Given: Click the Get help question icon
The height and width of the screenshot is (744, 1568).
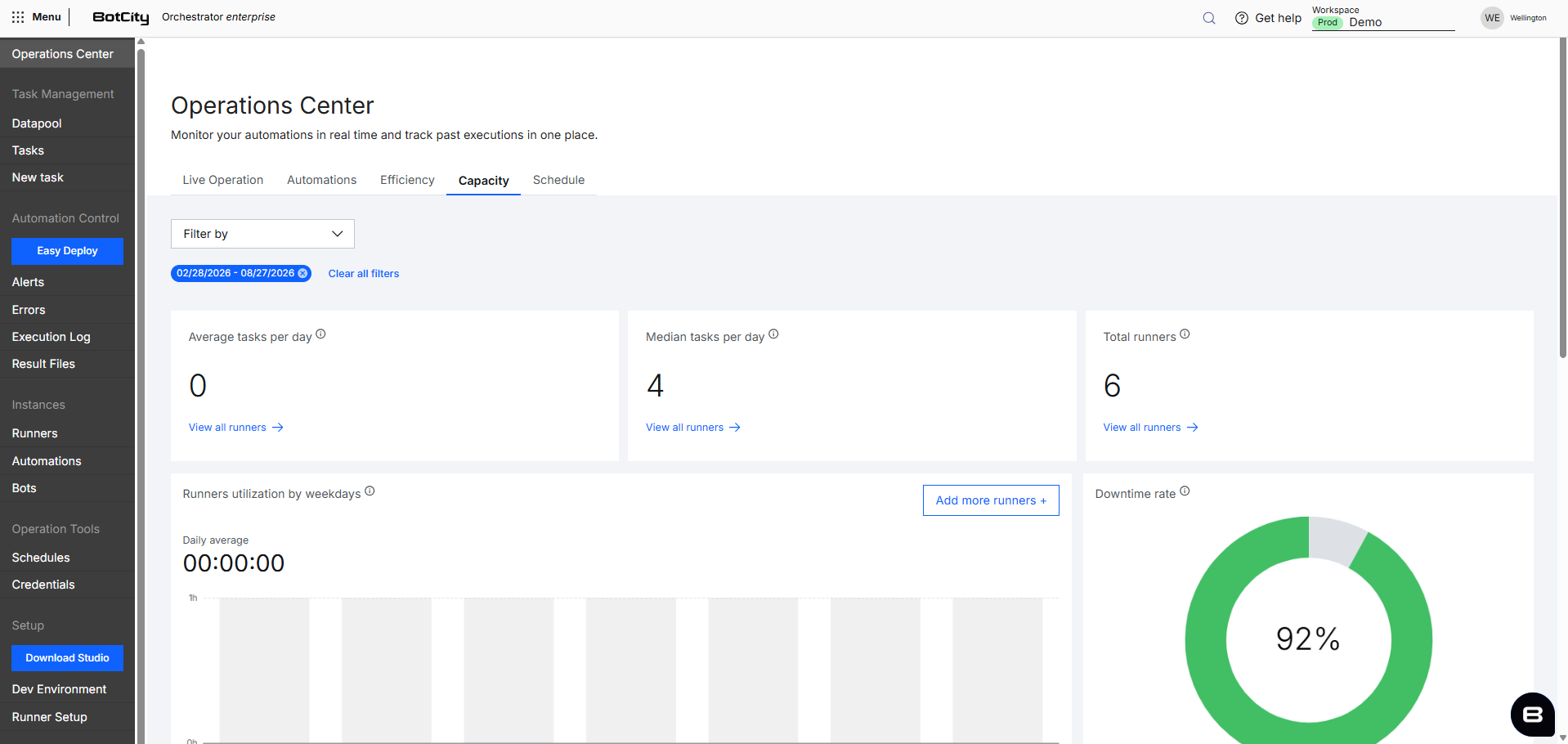Looking at the screenshot, I should 1241,18.
